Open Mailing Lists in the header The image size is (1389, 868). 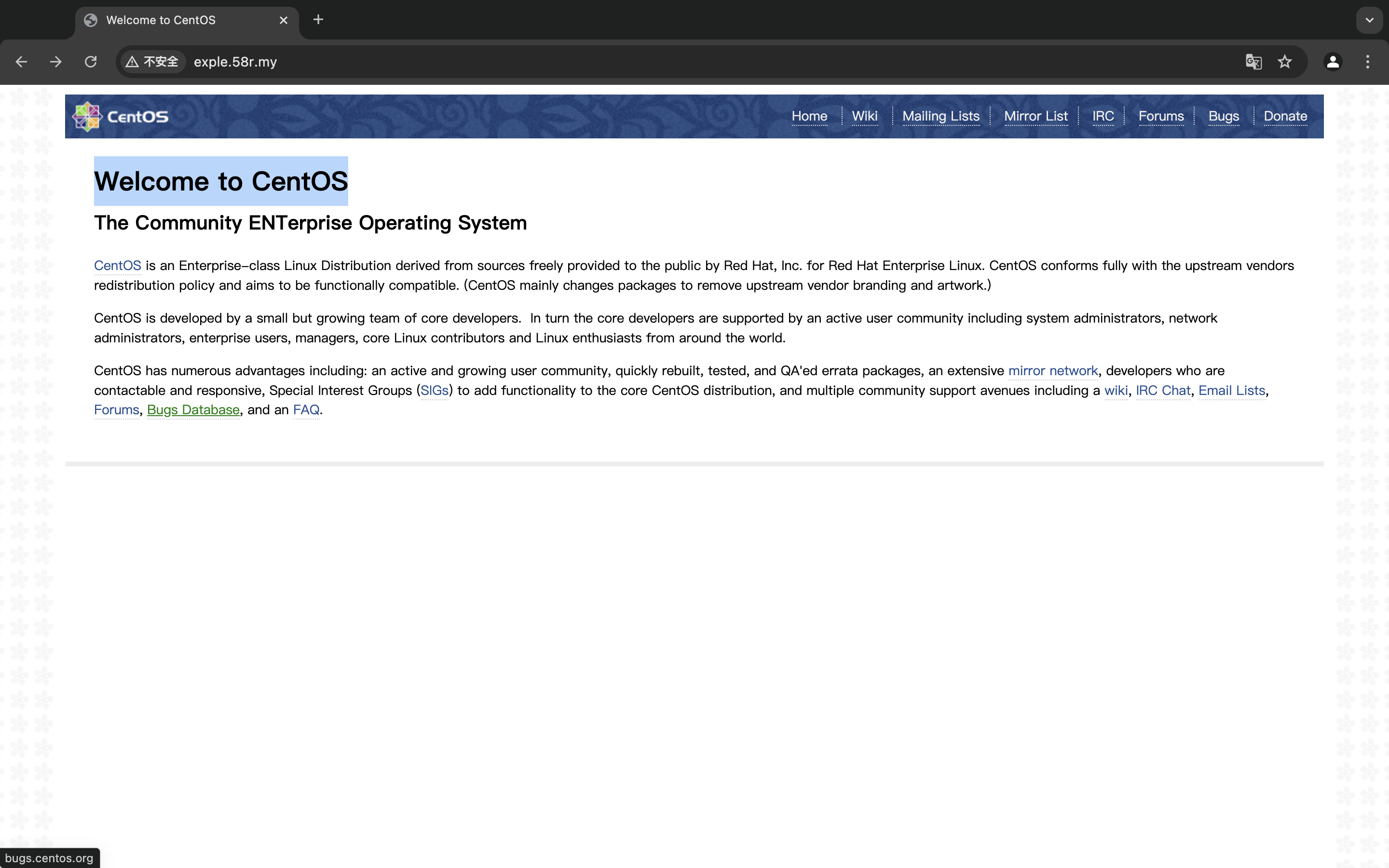(x=941, y=116)
